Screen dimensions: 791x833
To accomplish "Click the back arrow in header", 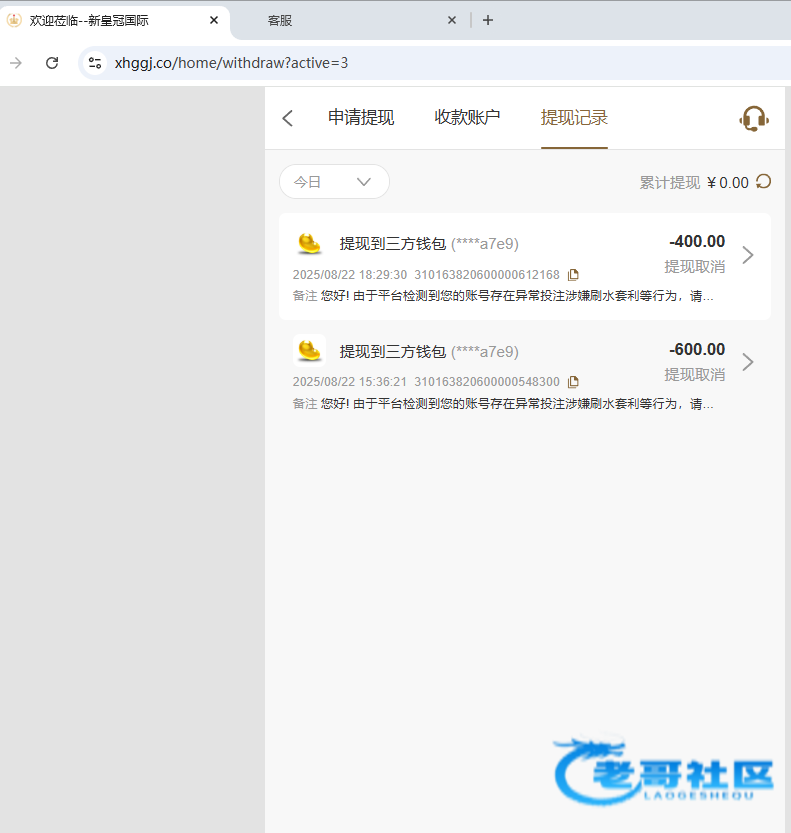I will pyautogui.click(x=288, y=119).
